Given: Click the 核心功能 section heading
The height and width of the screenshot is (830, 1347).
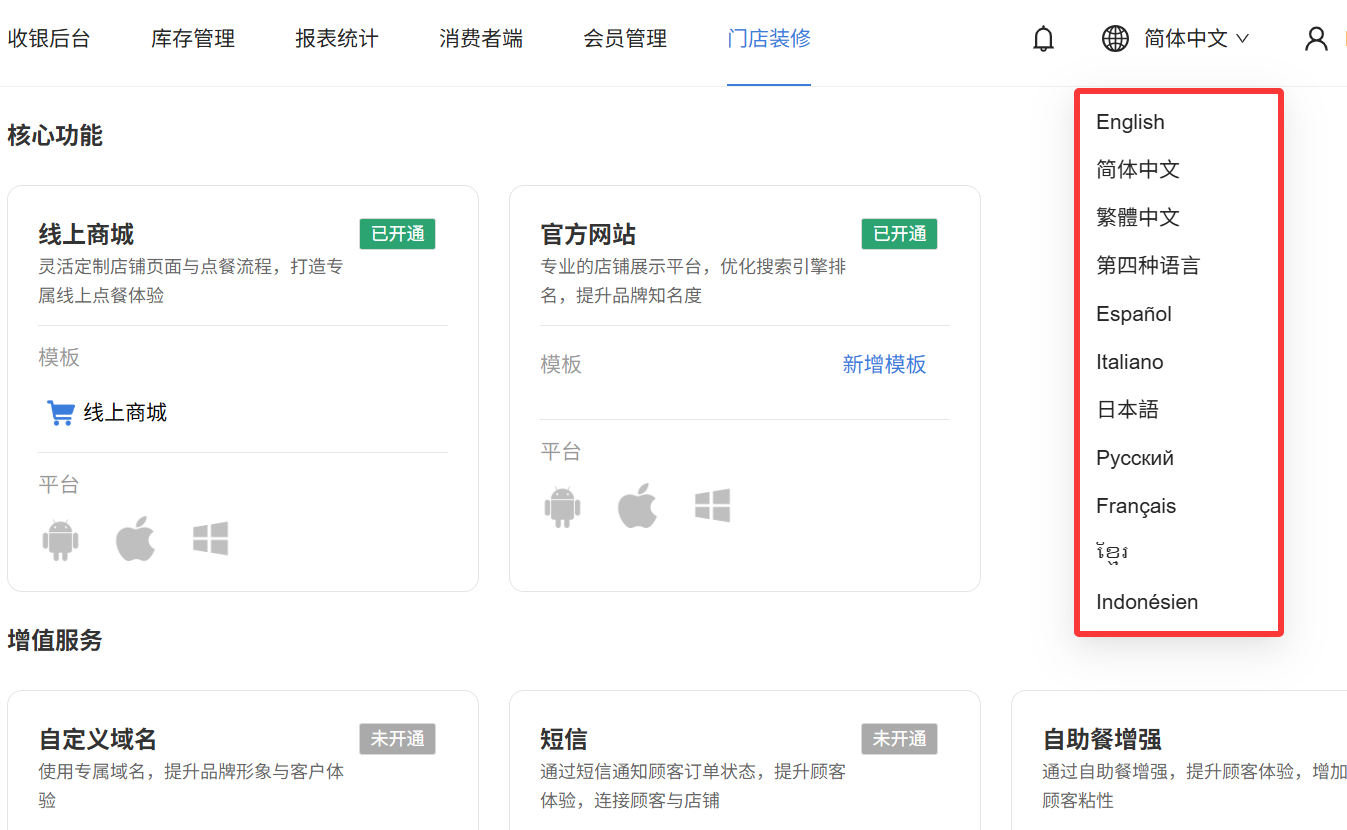Looking at the screenshot, I should [55, 136].
